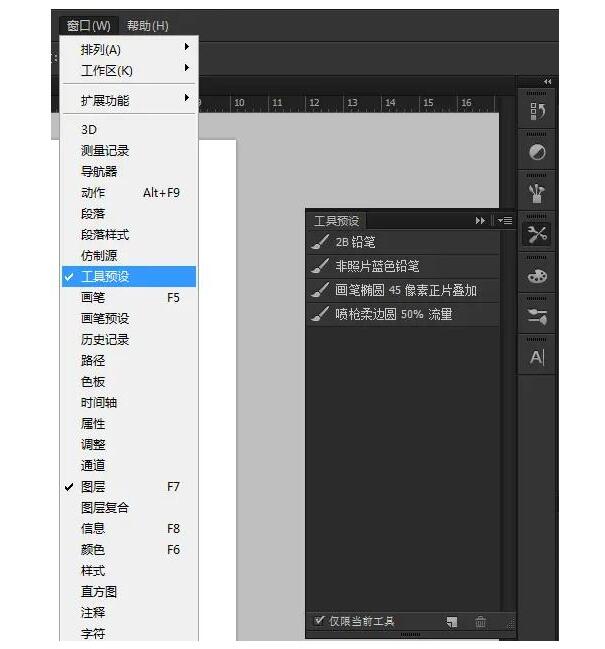Click ruler mark 12 on horizontal ruler
605x649 pixels.
point(314,103)
